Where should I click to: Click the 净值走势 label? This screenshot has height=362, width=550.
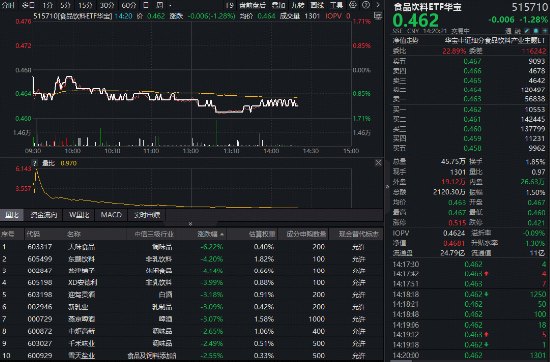pos(405,41)
